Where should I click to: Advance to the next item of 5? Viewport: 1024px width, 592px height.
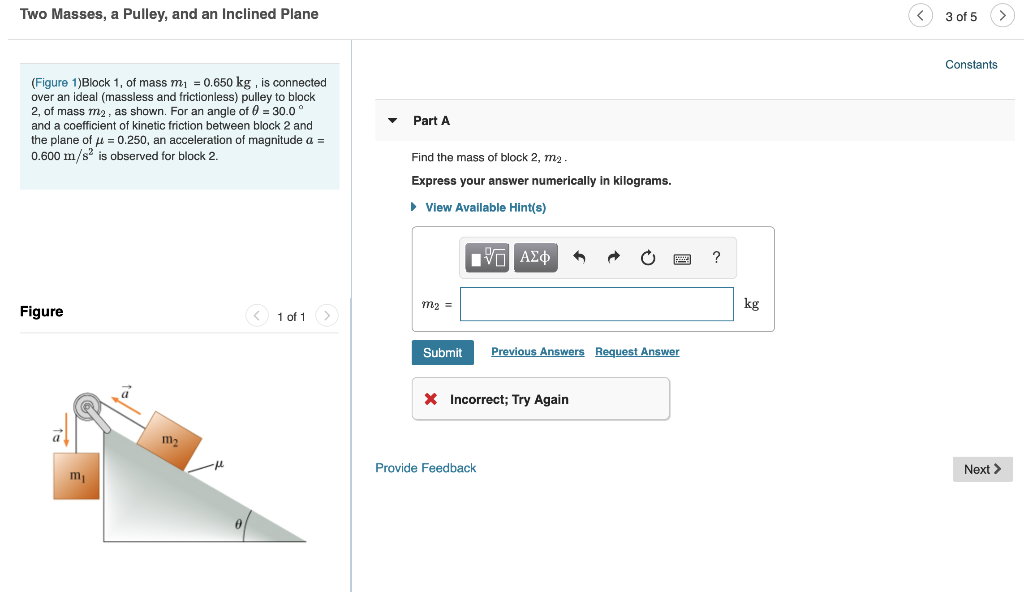pos(1002,15)
